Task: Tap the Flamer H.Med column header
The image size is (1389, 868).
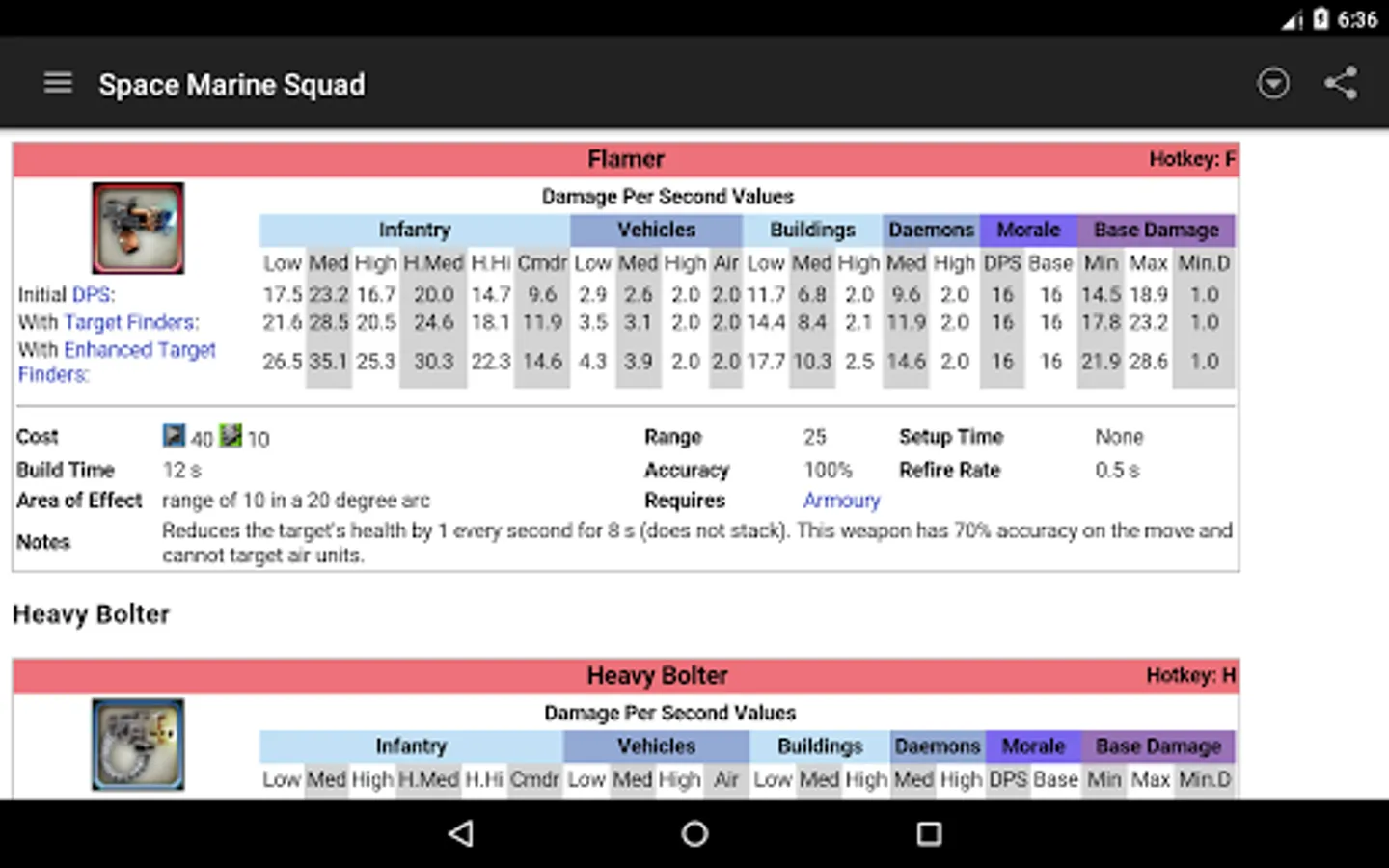Action: click(433, 263)
